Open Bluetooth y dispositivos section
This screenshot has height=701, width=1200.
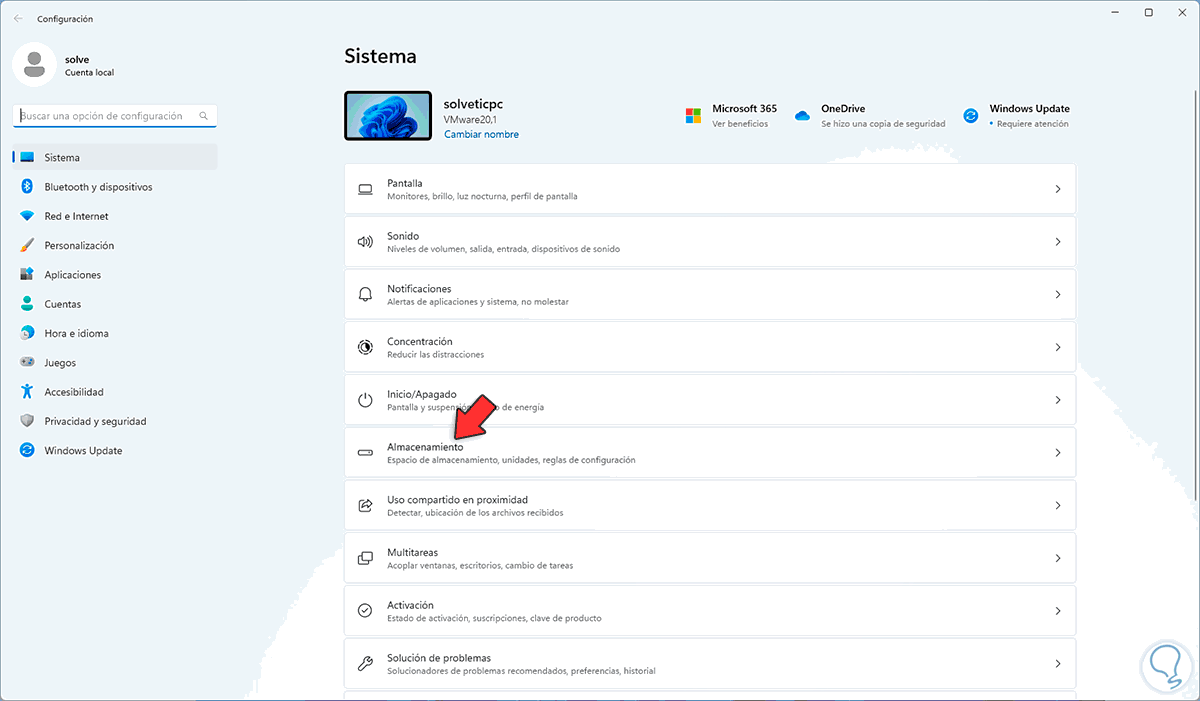click(x=115, y=187)
